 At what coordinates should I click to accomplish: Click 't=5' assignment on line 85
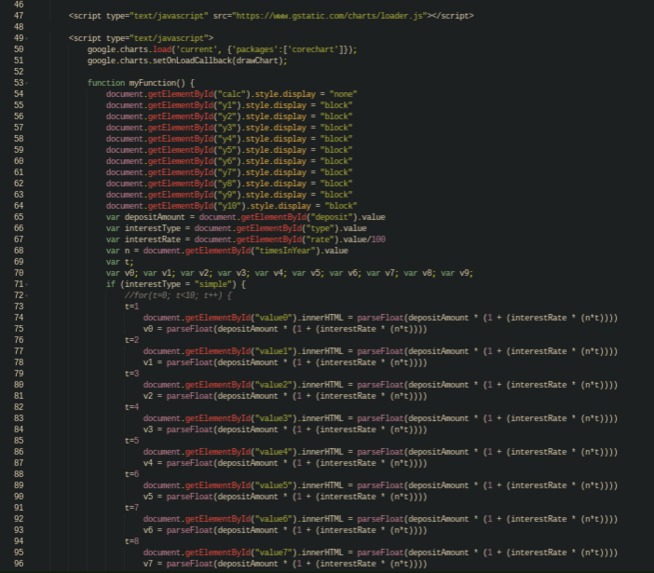132,441
